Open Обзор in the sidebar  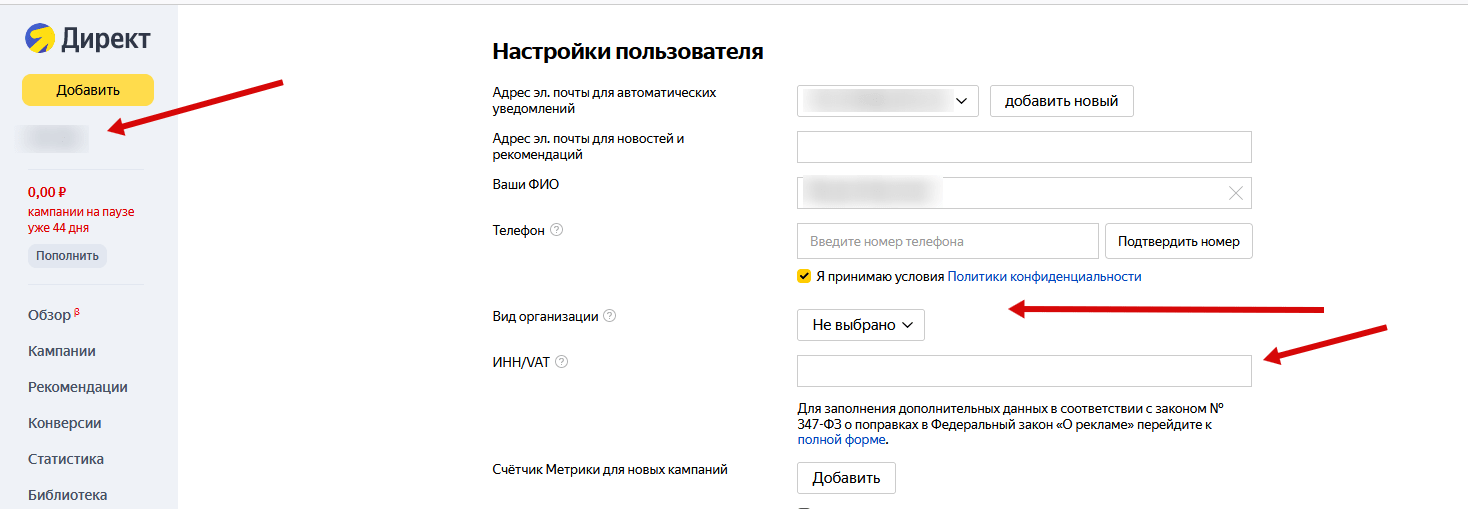tap(50, 315)
